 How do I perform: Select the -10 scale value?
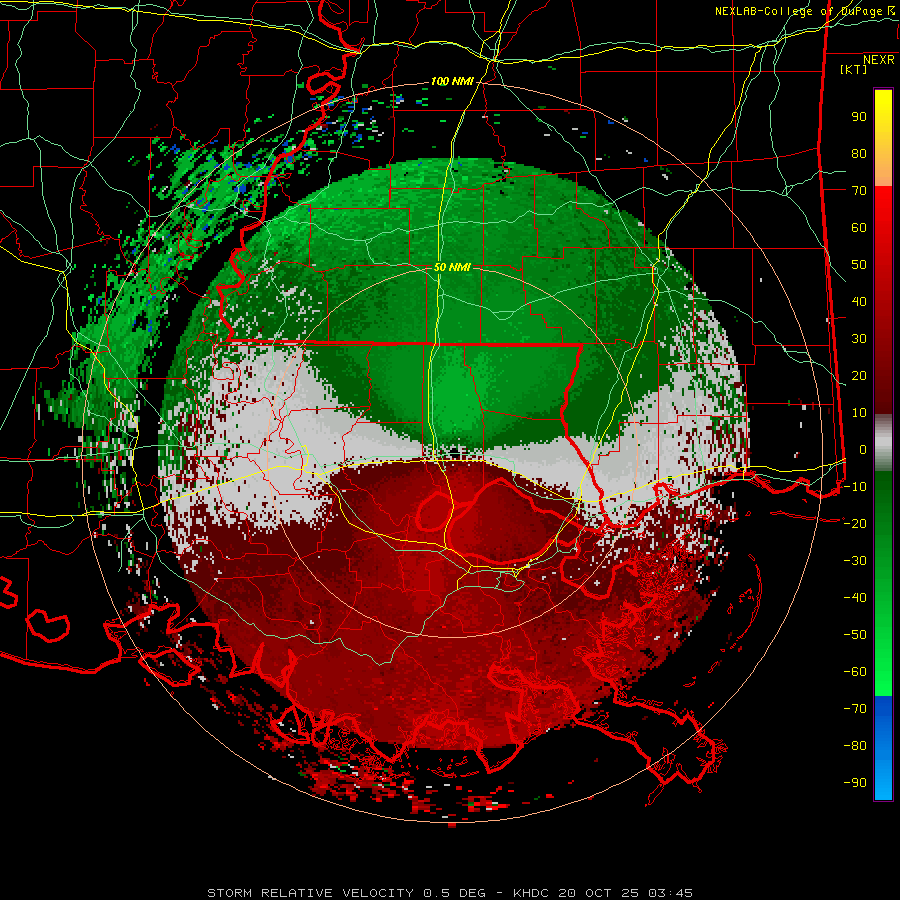click(855, 487)
